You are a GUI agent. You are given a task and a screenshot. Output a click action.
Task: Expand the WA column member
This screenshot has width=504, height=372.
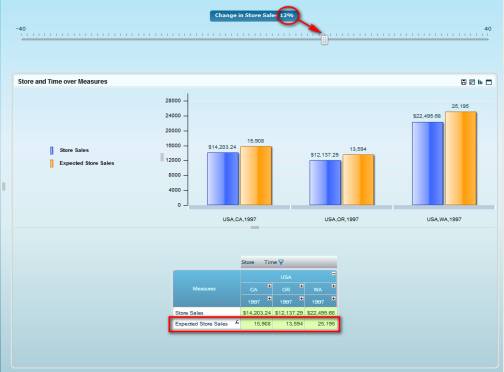(x=333, y=286)
